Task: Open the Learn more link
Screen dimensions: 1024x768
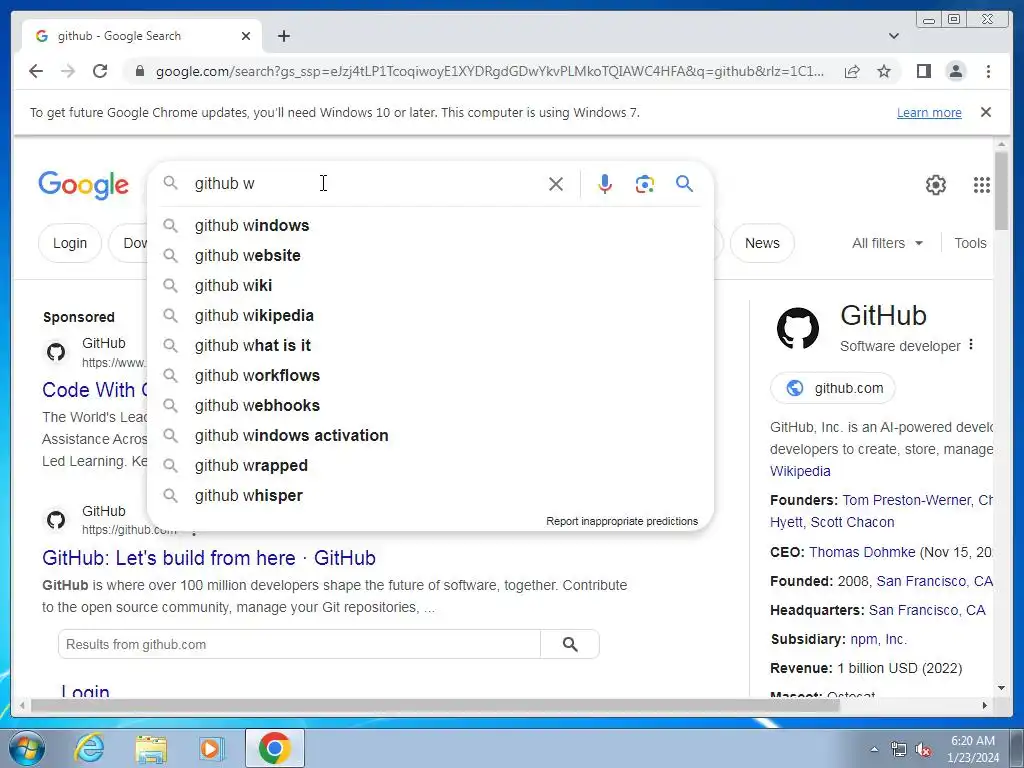Action: [x=929, y=112]
